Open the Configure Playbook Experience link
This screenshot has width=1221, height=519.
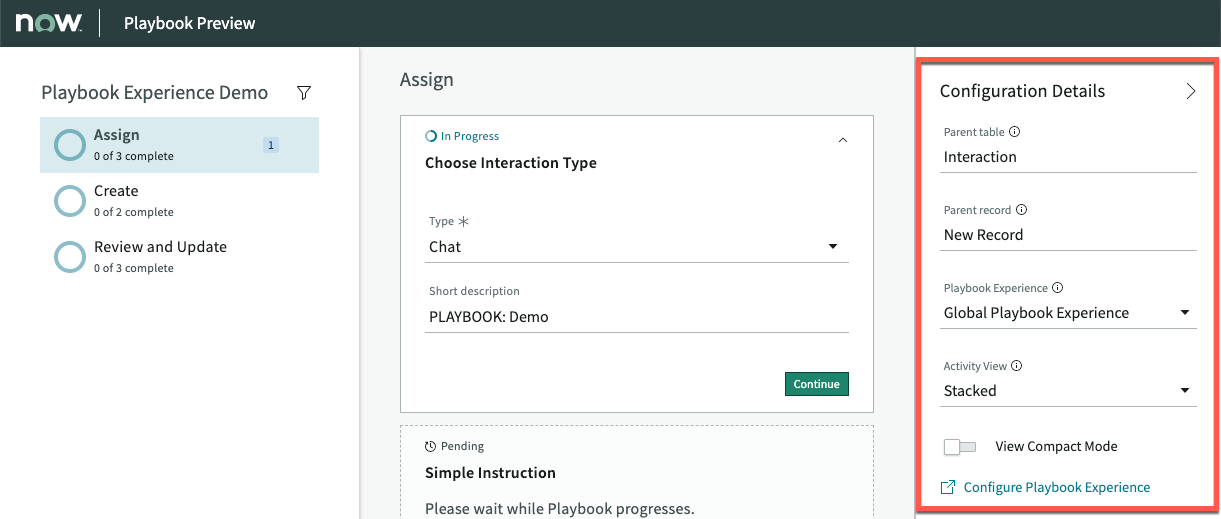click(x=1057, y=487)
